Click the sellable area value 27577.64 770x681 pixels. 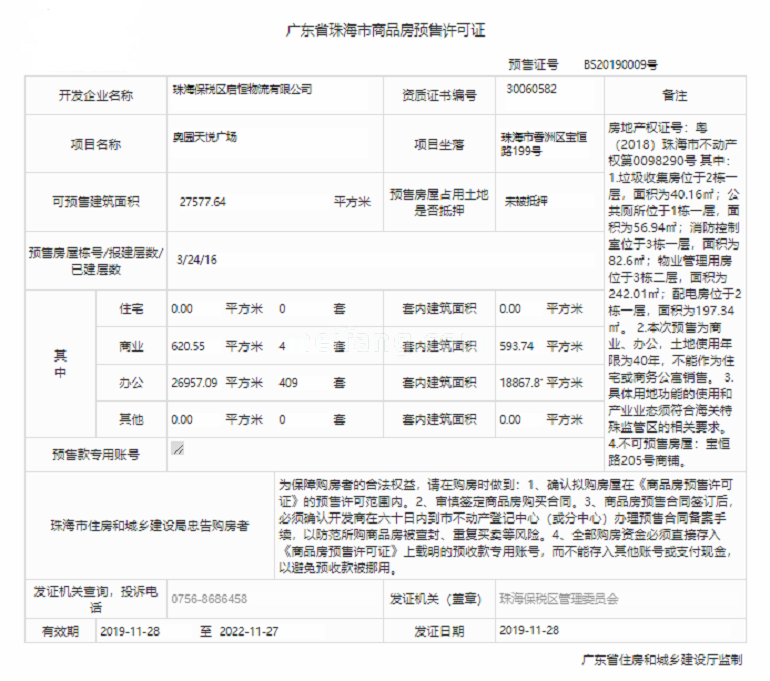click(x=203, y=201)
